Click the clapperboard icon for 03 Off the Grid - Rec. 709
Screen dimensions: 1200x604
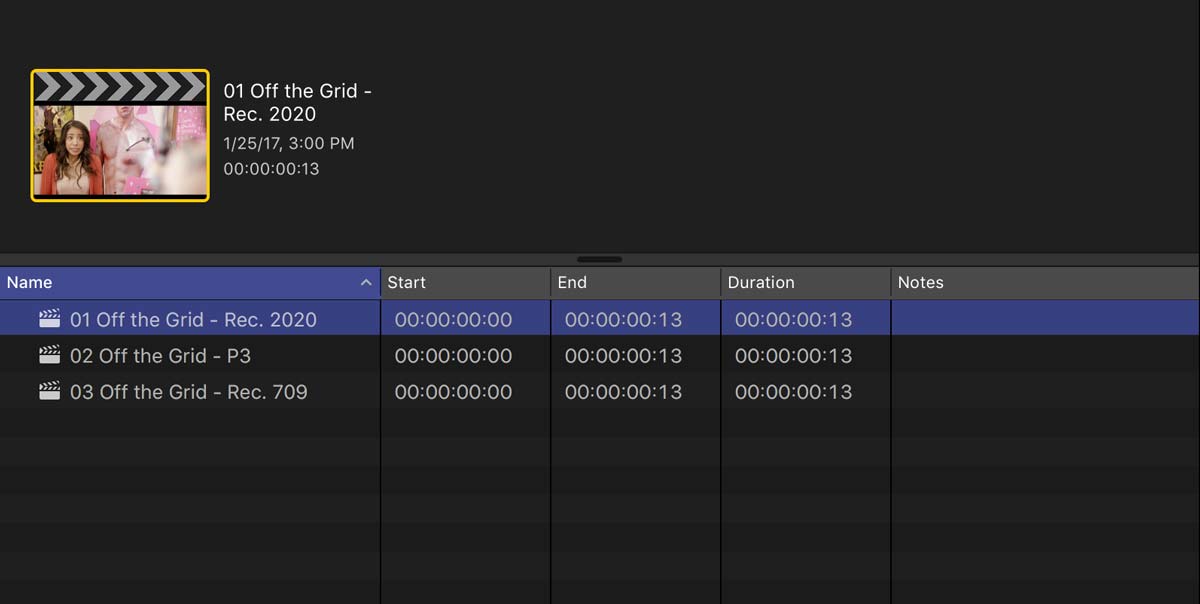pyautogui.click(x=49, y=391)
